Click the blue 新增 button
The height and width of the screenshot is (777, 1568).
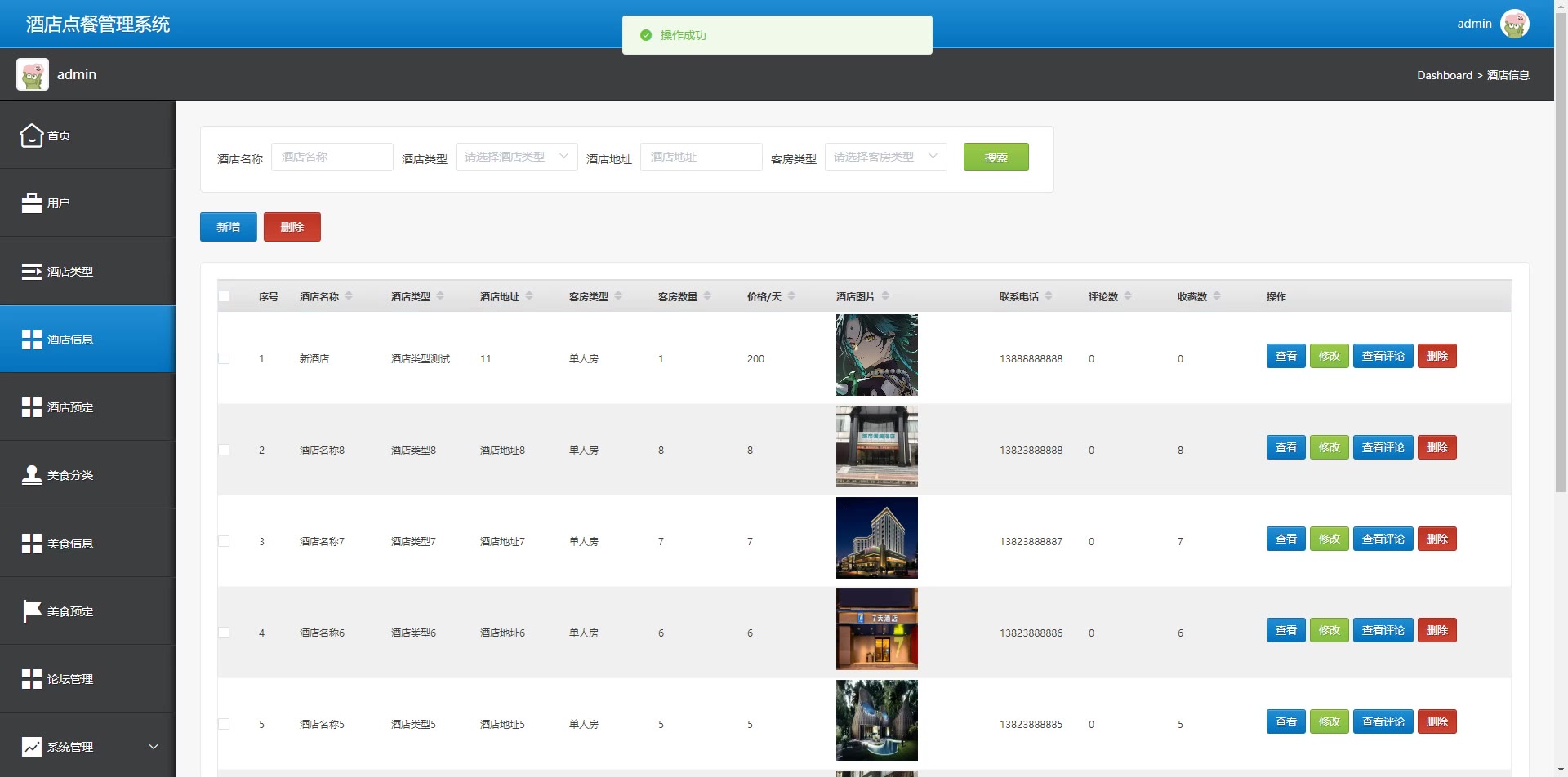click(228, 227)
